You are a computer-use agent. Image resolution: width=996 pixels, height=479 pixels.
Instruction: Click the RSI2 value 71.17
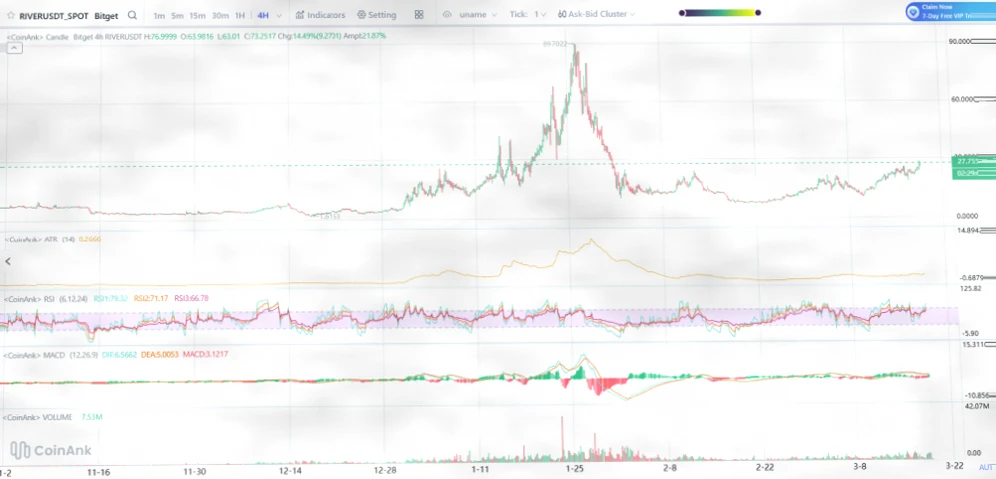(151, 298)
